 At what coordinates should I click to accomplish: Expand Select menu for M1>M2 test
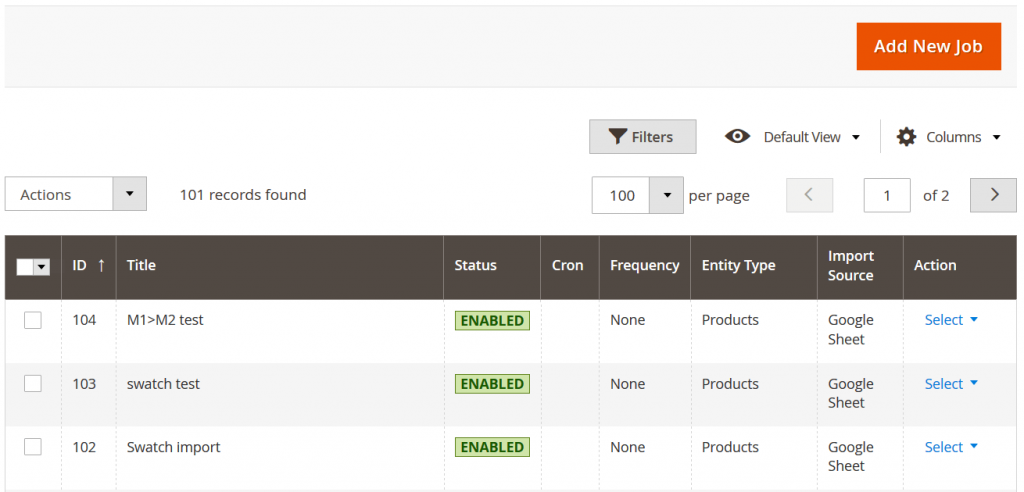951,320
